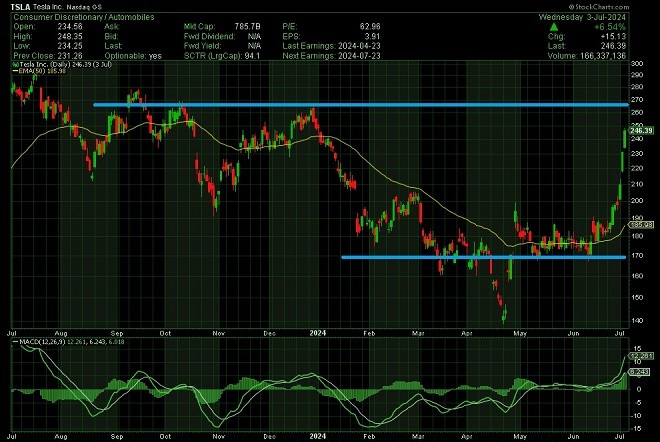Click the Prev Close value 231.26
This screenshot has width=660, height=442.
[70, 56]
